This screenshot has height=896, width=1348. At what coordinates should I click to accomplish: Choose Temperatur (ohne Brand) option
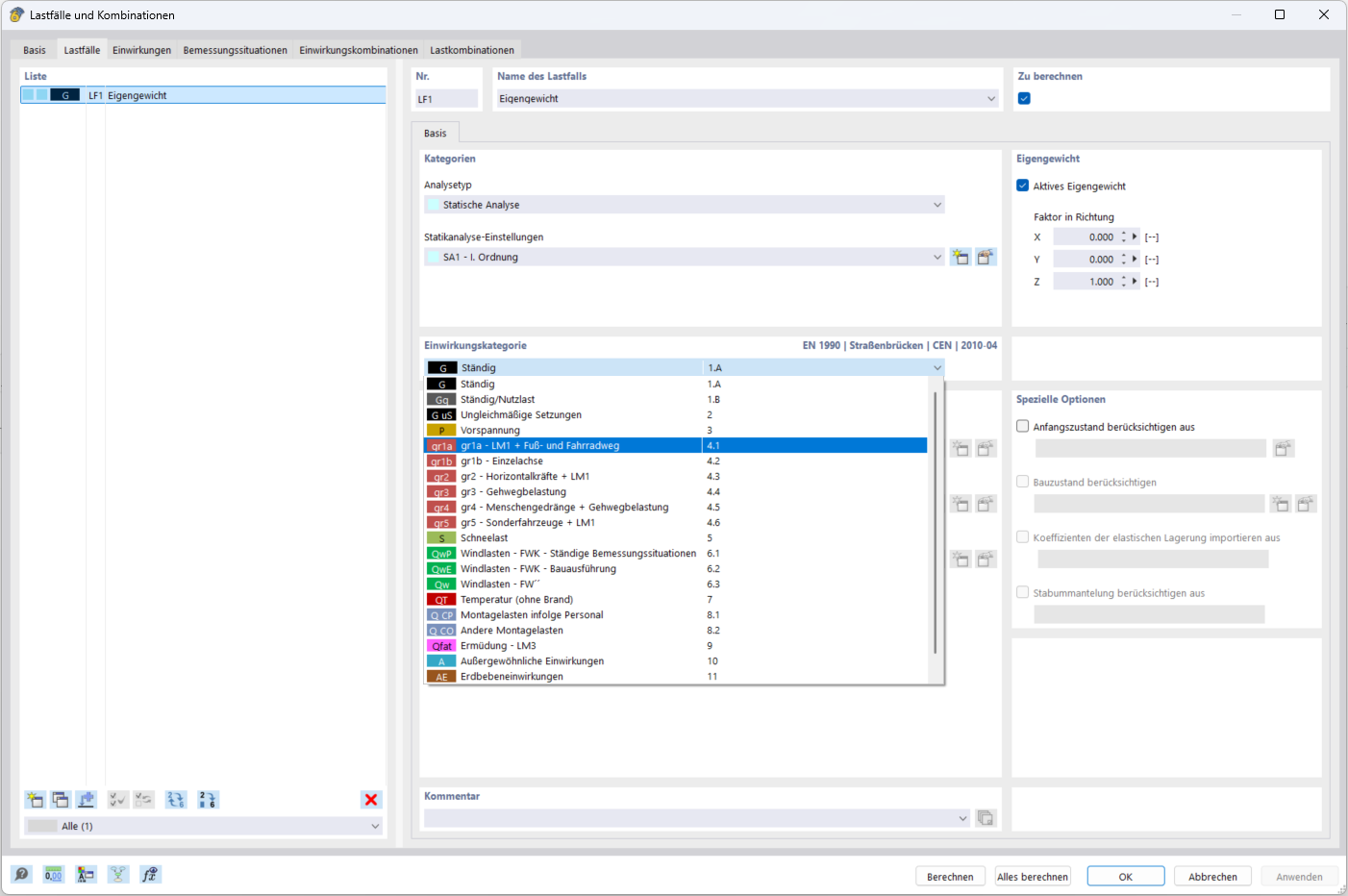coord(676,600)
